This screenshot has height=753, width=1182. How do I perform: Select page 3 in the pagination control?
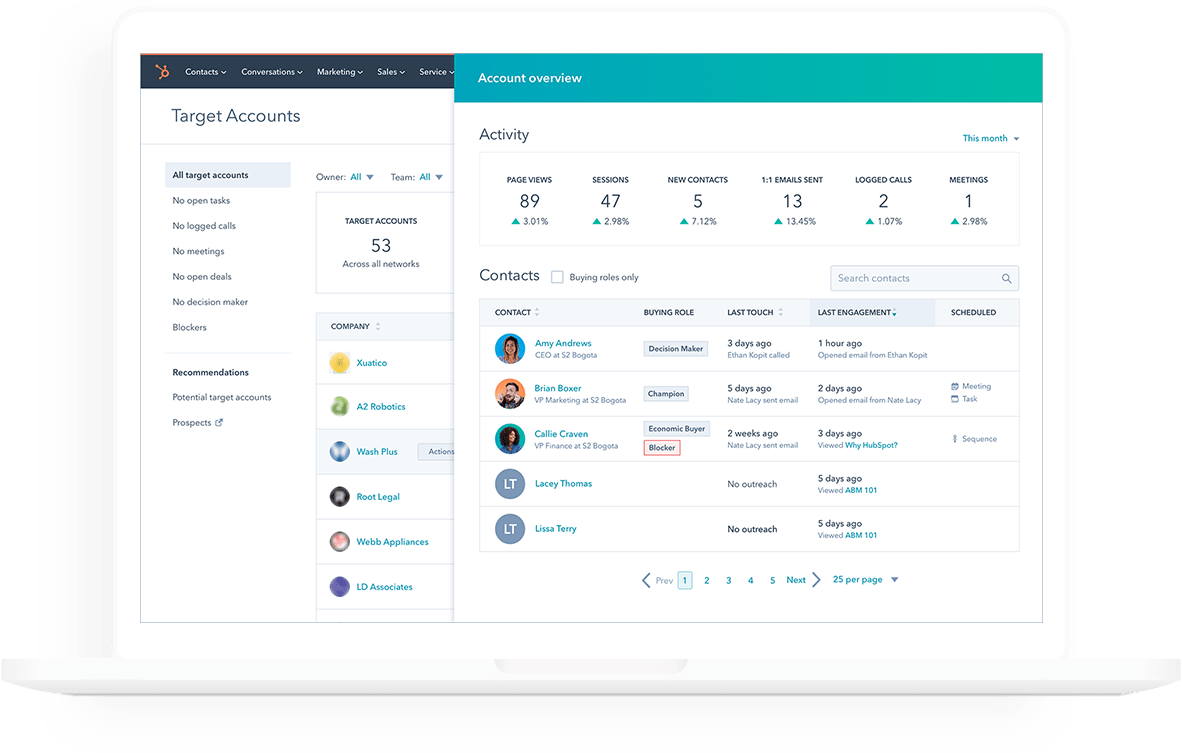[x=728, y=579]
